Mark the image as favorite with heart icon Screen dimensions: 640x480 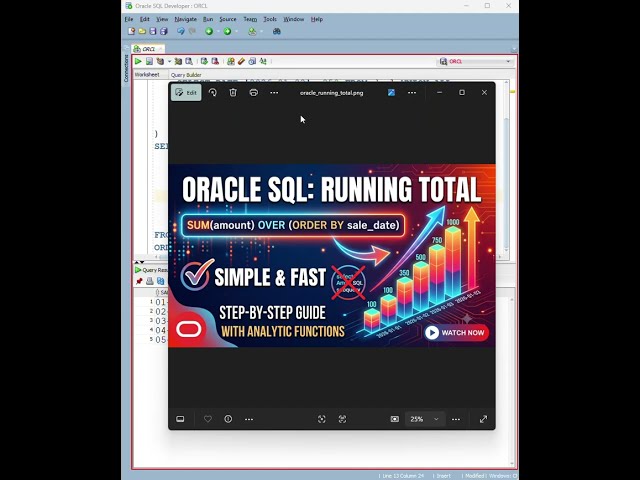coord(208,419)
